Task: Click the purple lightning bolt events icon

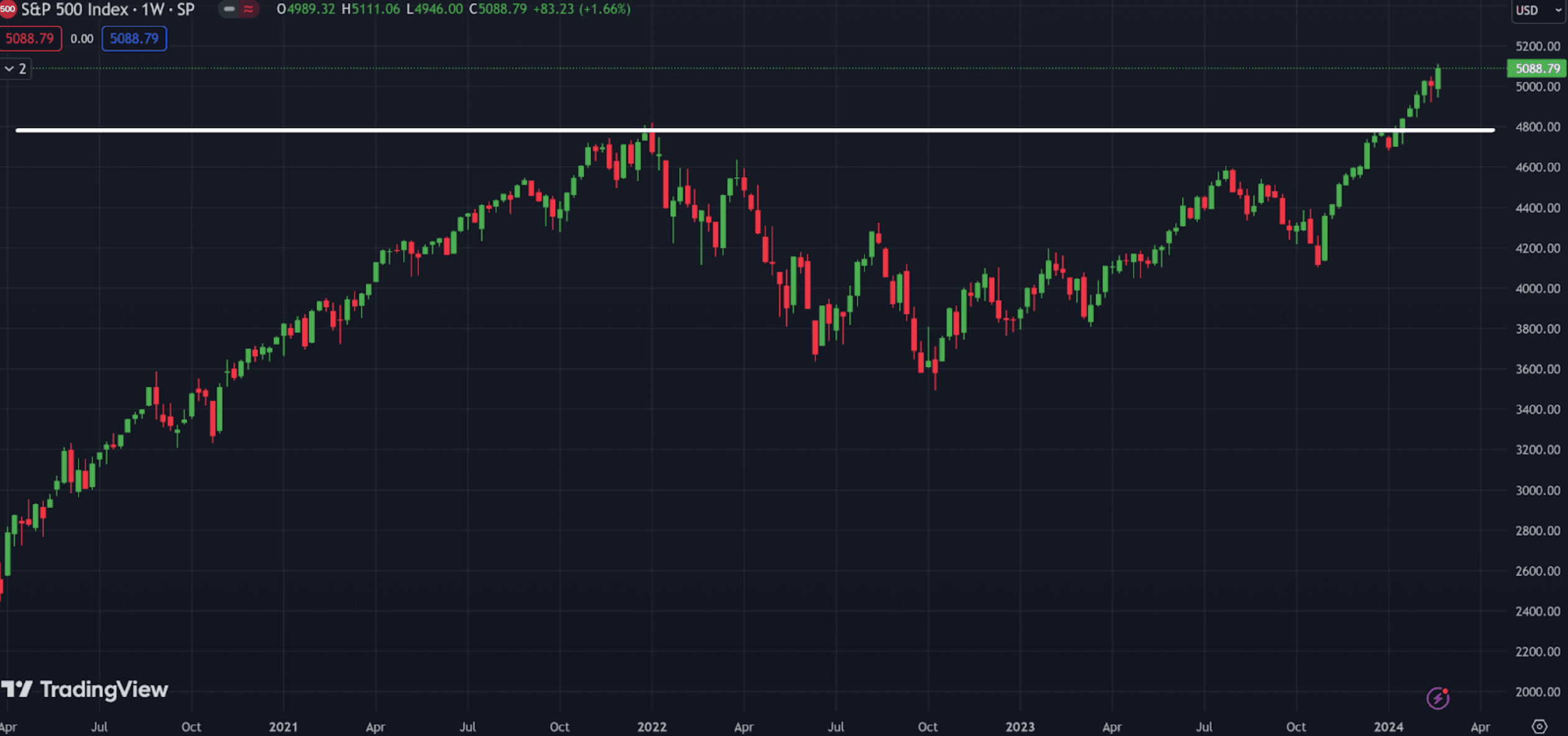Action: point(1437,698)
